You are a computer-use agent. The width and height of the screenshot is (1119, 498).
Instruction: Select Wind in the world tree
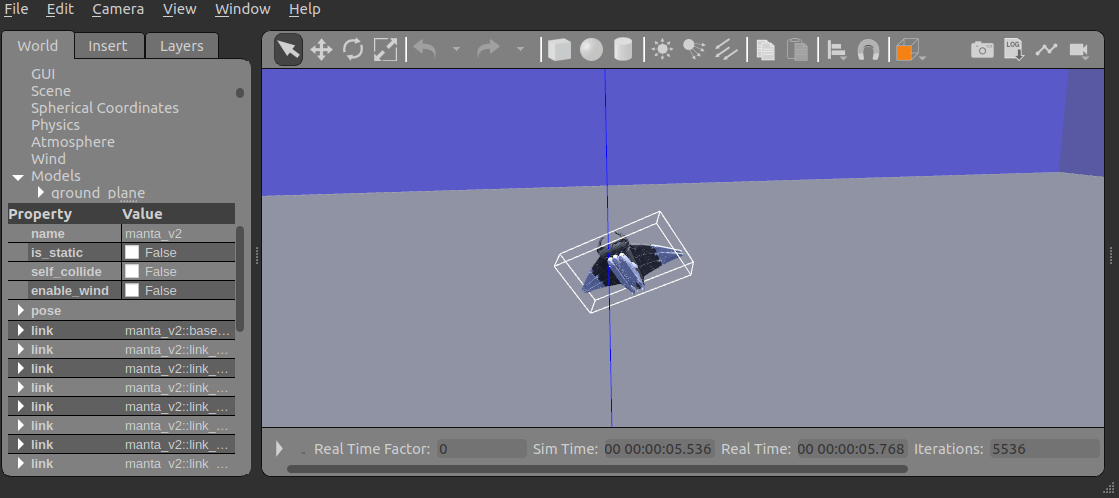[49, 159]
